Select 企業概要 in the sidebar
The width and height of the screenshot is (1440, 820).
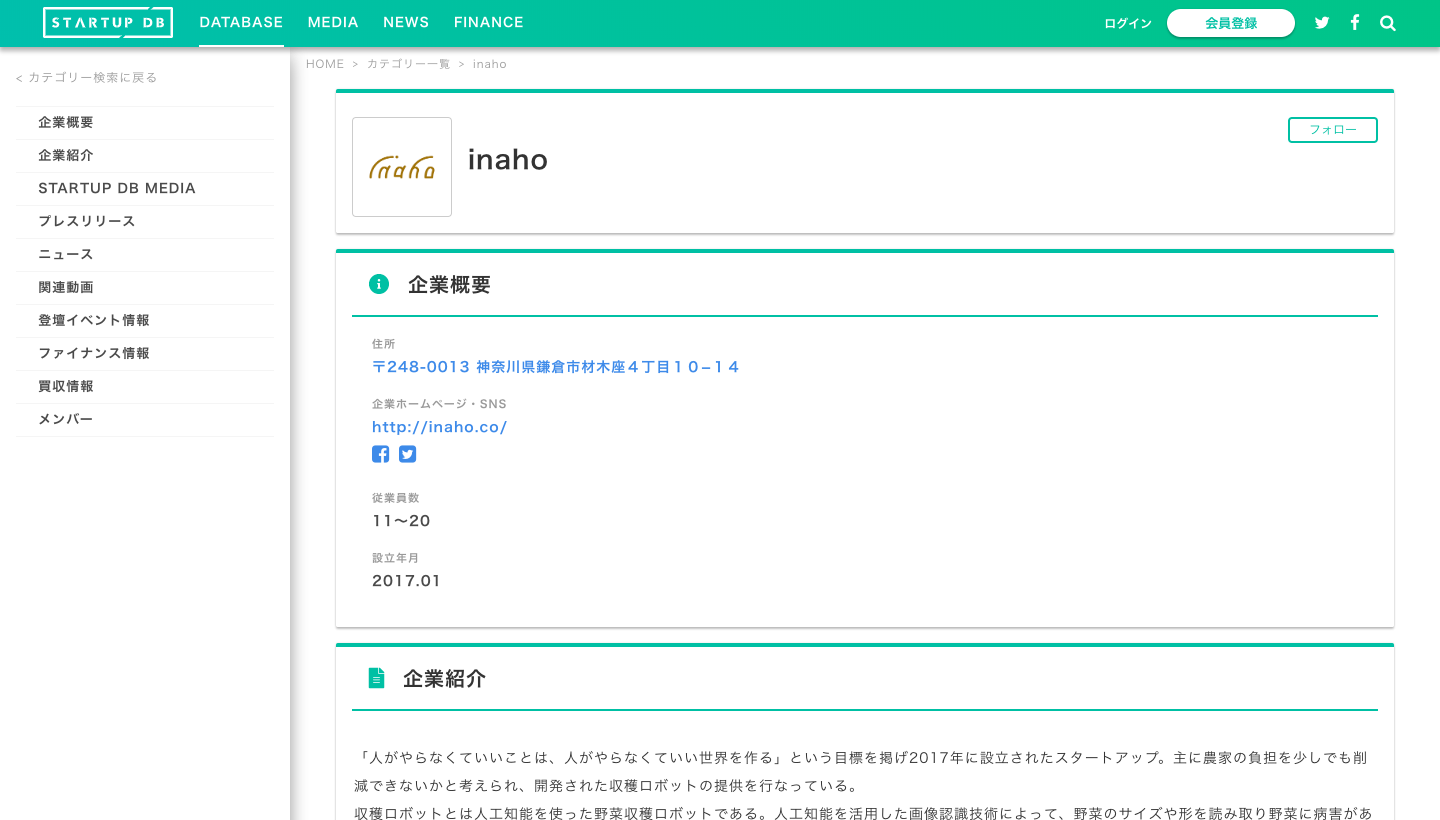point(66,122)
